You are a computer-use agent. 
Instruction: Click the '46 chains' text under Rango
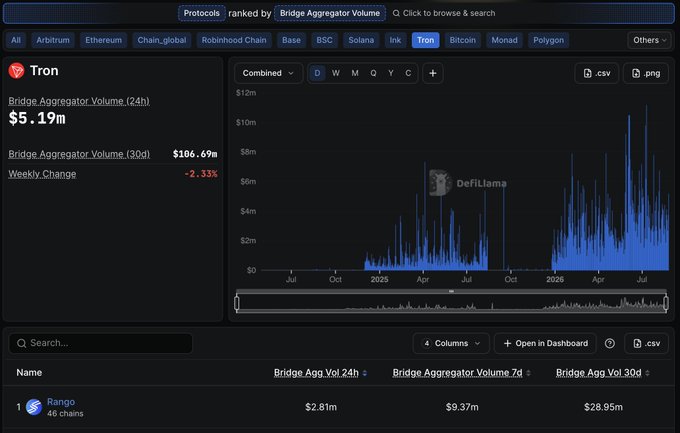point(65,414)
